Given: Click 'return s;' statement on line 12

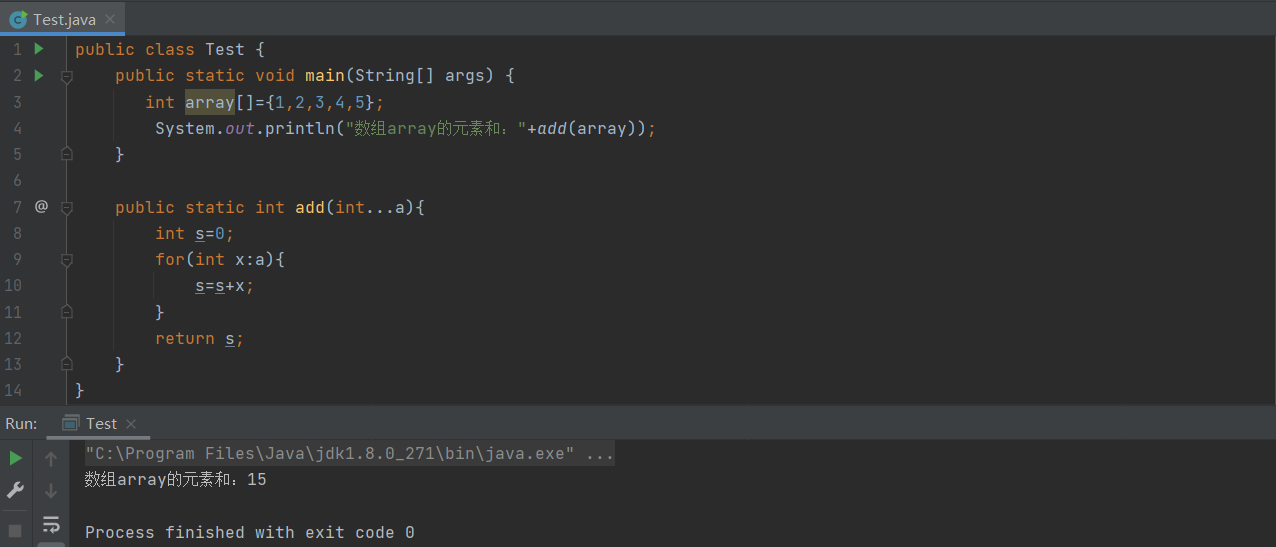Looking at the screenshot, I should pyautogui.click(x=200, y=338).
